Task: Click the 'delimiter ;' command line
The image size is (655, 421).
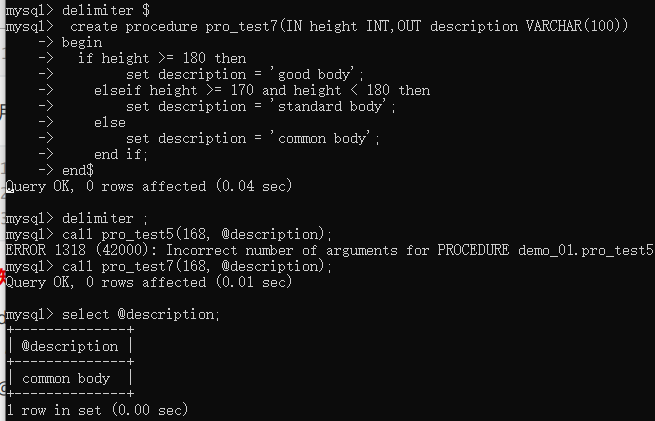Action: point(77,218)
